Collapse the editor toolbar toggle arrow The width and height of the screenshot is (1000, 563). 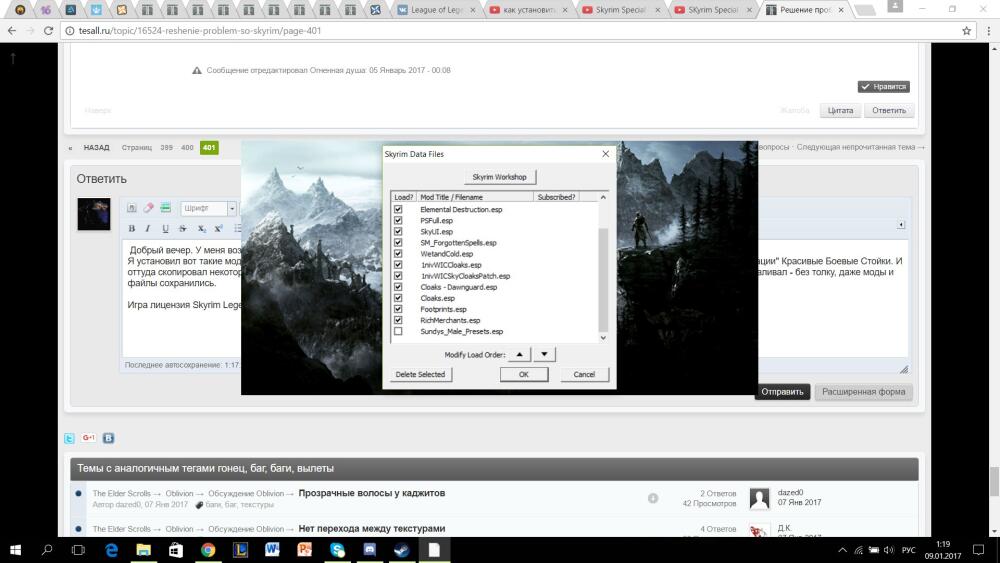[x=901, y=224]
